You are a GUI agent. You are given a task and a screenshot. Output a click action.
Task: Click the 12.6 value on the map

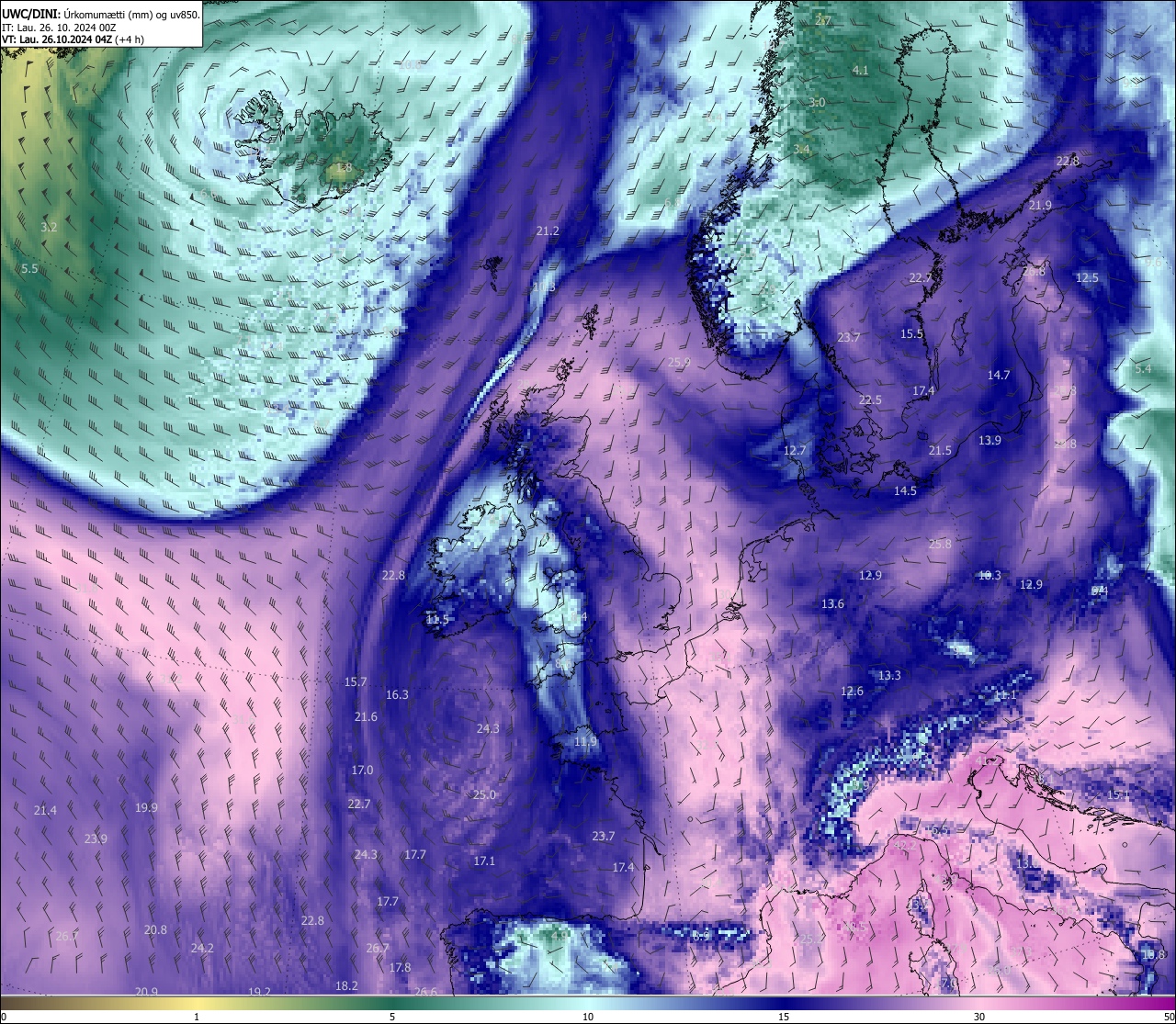(x=852, y=691)
